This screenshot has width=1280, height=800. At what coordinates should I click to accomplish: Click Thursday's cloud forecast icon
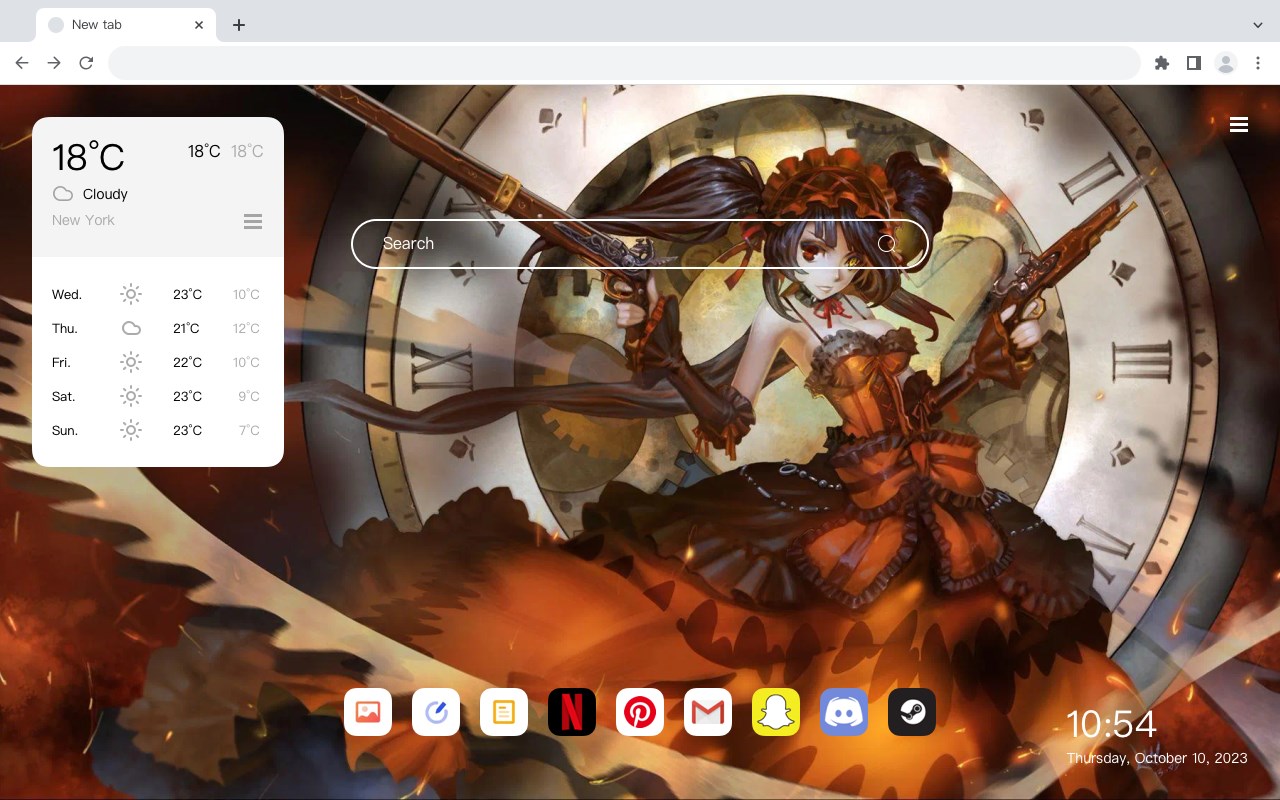point(131,328)
